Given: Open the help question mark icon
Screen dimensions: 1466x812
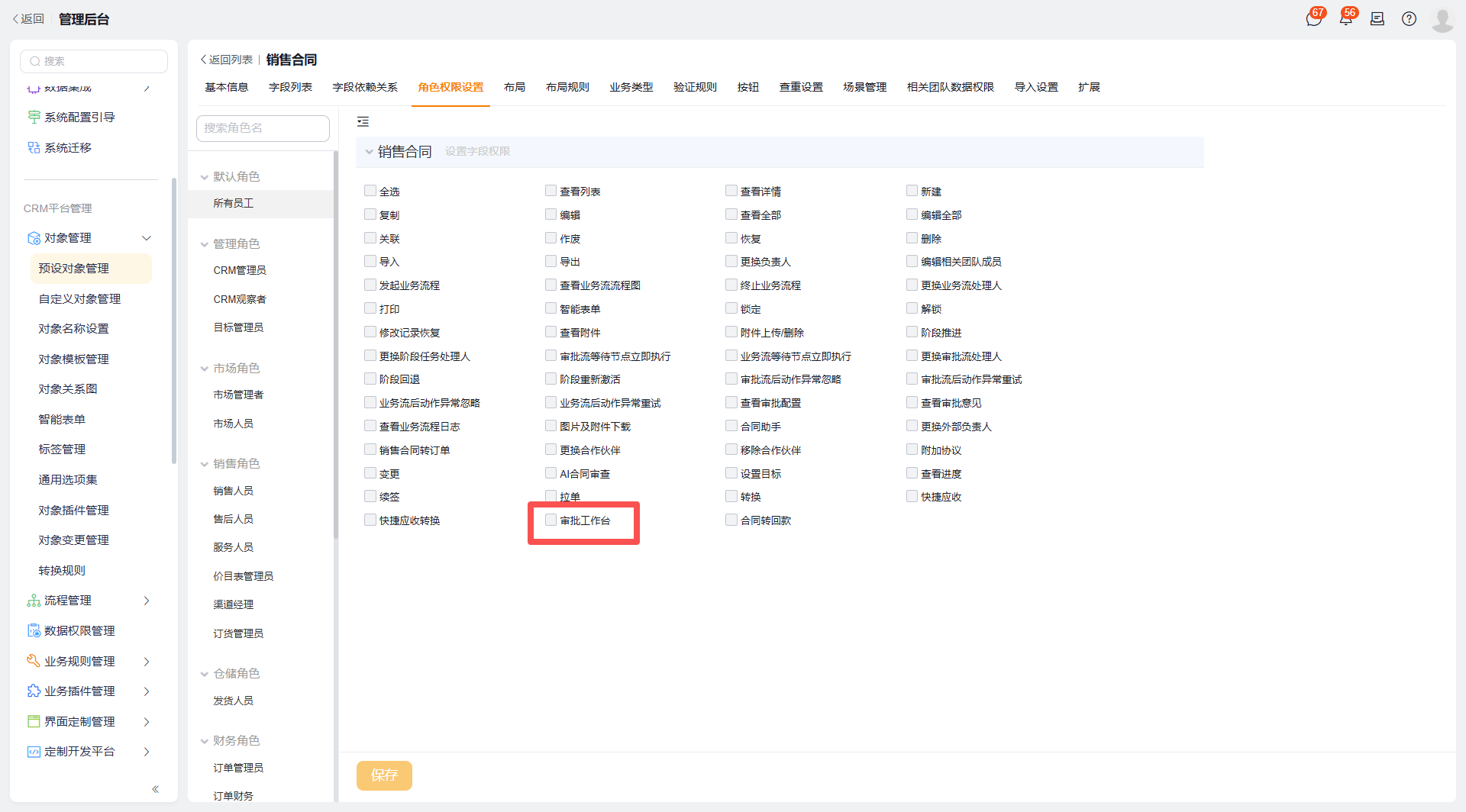Looking at the screenshot, I should point(1409,19).
